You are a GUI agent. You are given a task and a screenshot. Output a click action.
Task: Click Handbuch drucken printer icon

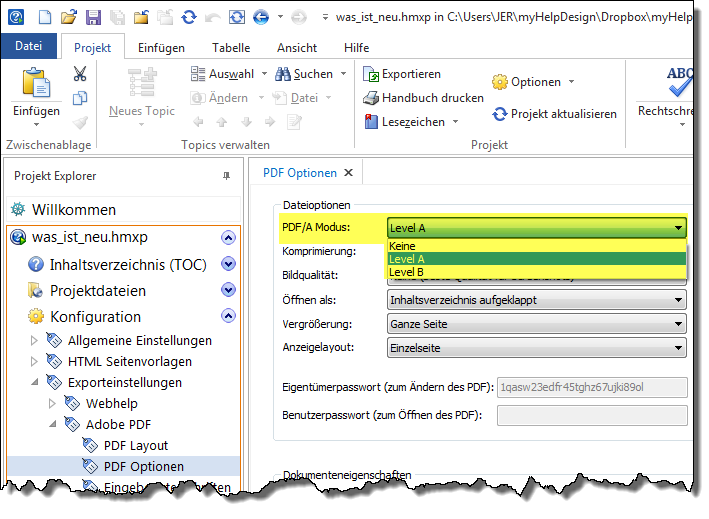click(371, 98)
